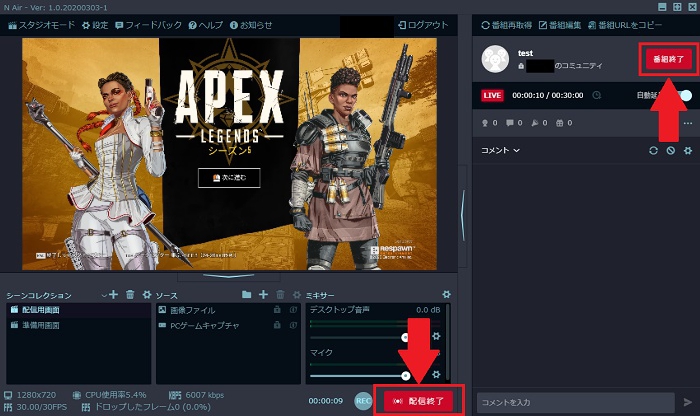The height and width of the screenshot is (416, 700).
Task: Click the ad points megaphone icon
Action: 535,123
